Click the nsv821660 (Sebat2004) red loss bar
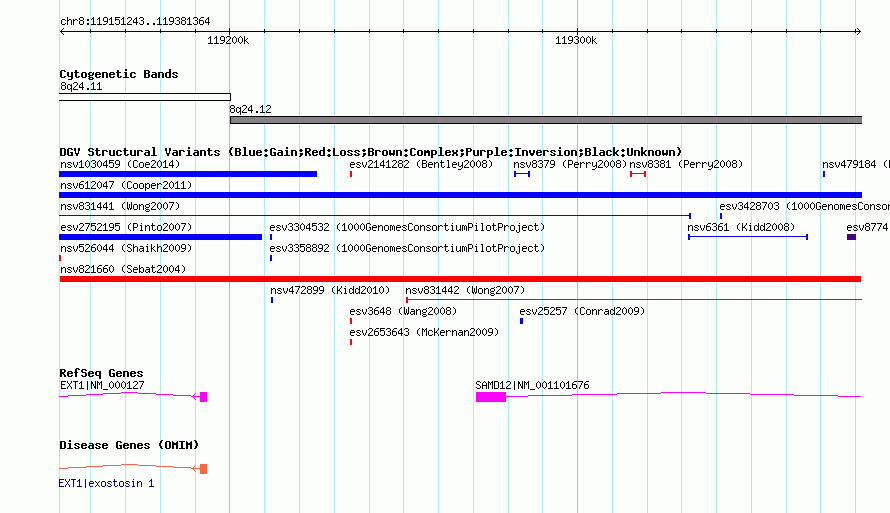890x513 pixels. [x=460, y=279]
